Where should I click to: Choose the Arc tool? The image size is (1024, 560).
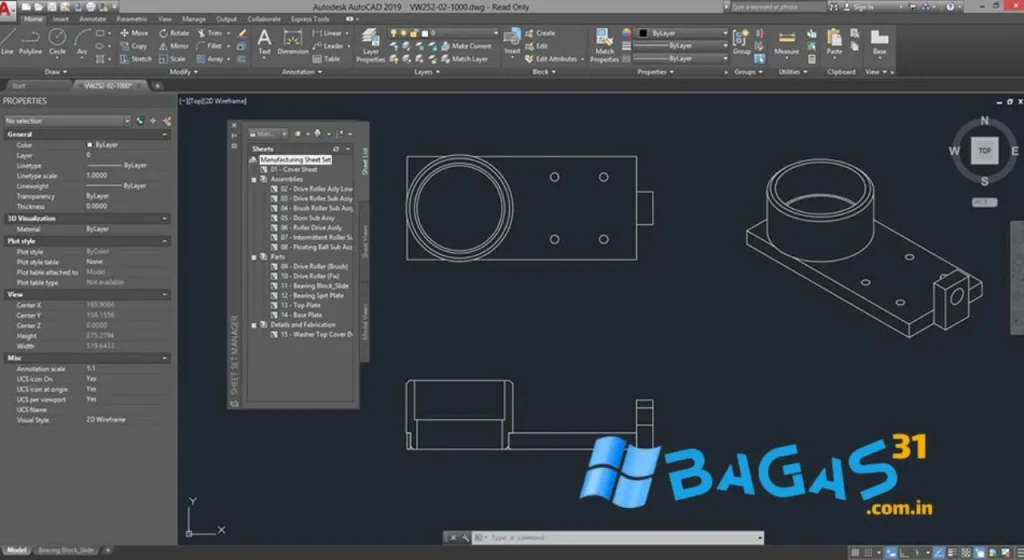pyautogui.click(x=82, y=41)
